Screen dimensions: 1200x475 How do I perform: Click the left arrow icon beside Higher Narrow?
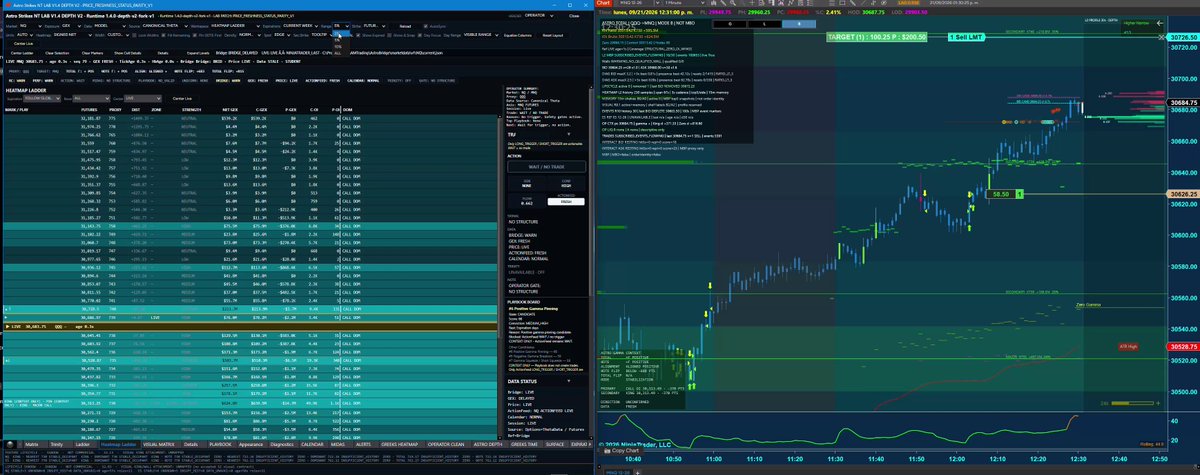pyautogui.click(x=1160, y=23)
